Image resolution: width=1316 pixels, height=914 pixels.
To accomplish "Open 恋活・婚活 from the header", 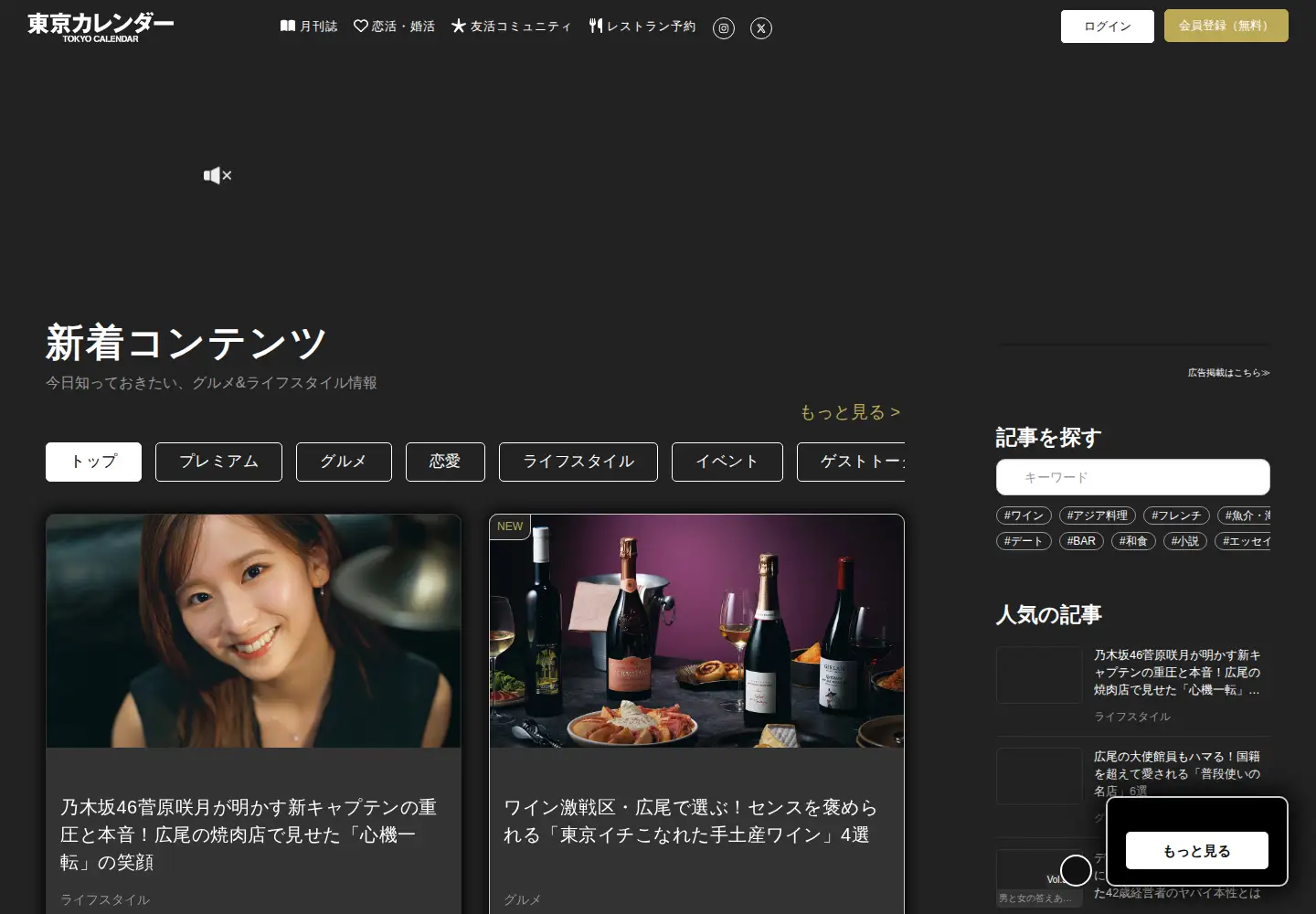I will click(394, 27).
